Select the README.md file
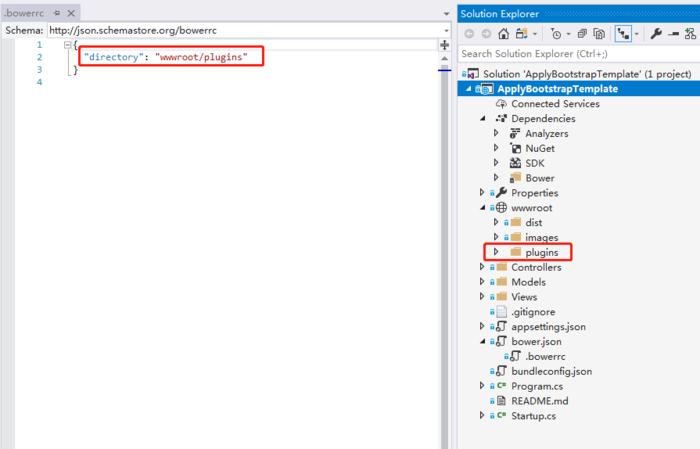The width and height of the screenshot is (700, 449). 539,401
